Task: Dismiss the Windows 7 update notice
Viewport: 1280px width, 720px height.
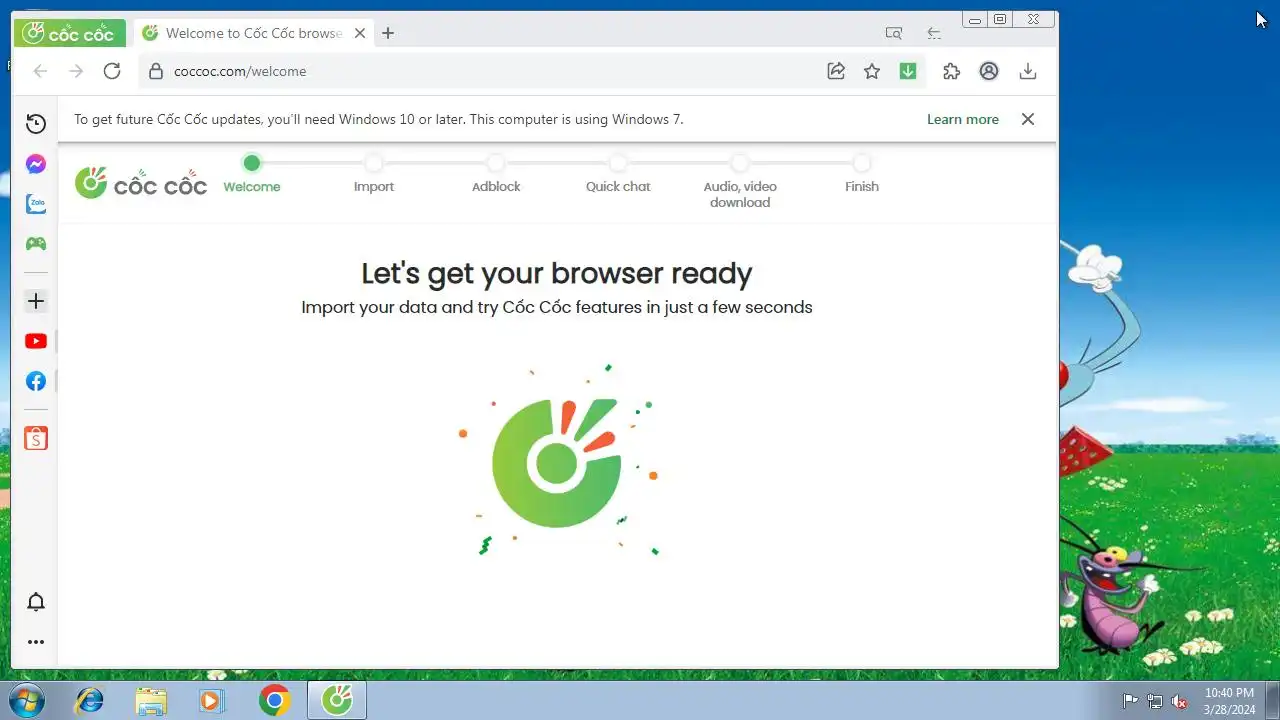Action: tap(1027, 119)
